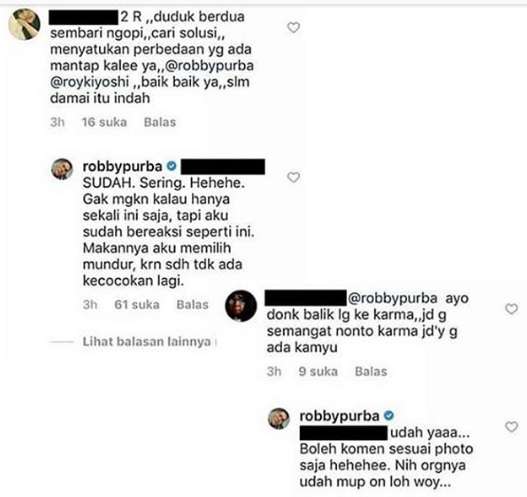Like robbypurba's 'udah yaaa' reply
Image resolution: width=527 pixels, height=497 pixels.
512,427
